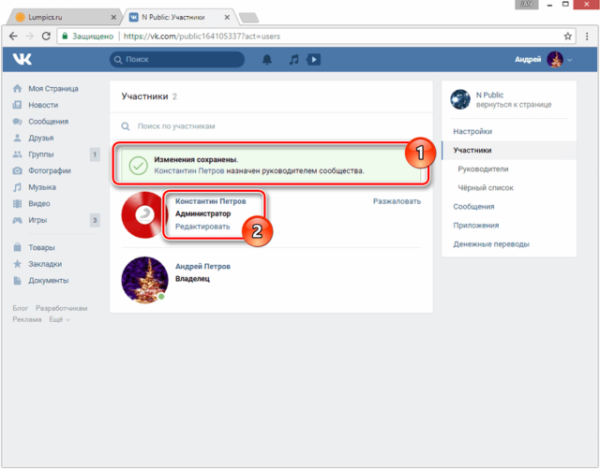Screen dimensions: 600x470
Task: Reload the page with refresh icon
Action: click(x=46, y=36)
